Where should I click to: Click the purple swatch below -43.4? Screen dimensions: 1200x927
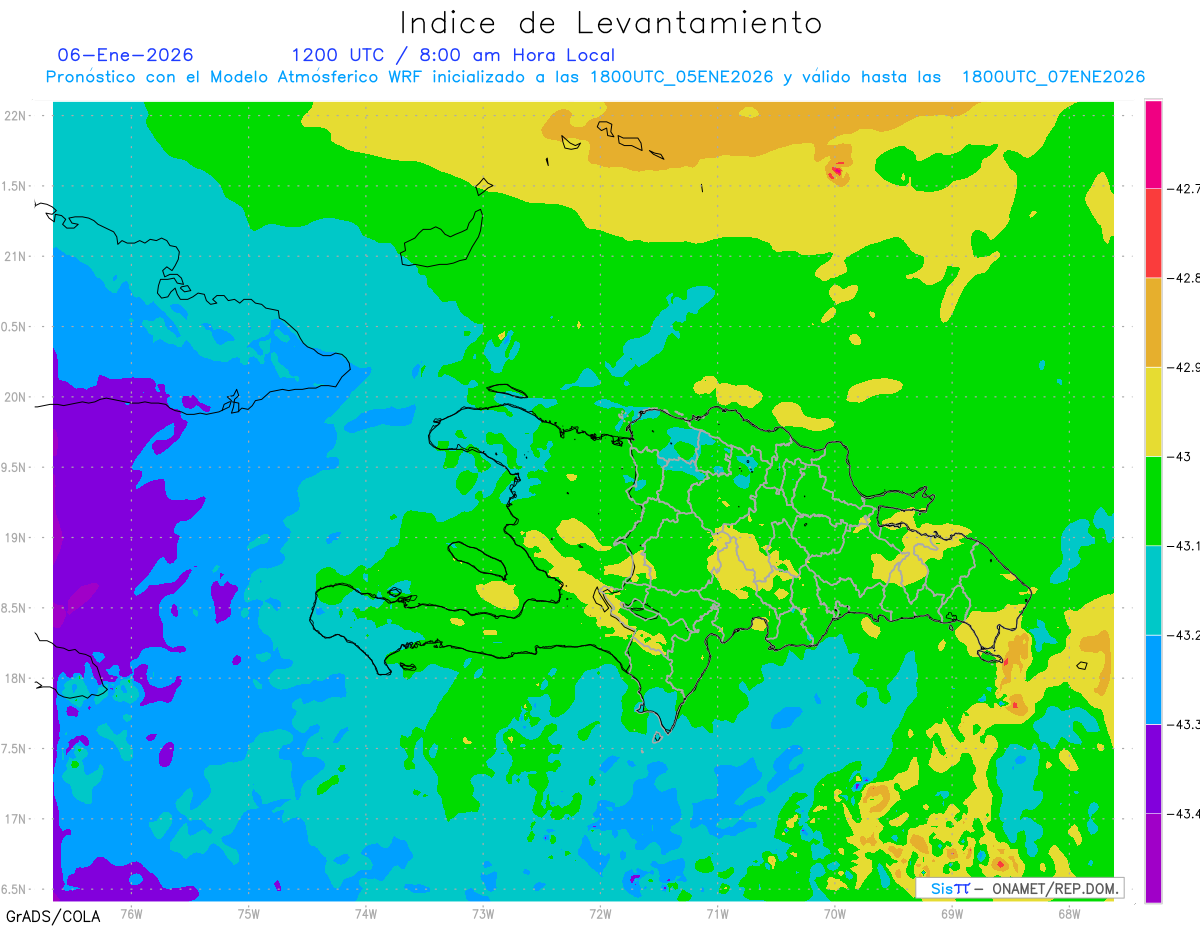(x=1153, y=858)
